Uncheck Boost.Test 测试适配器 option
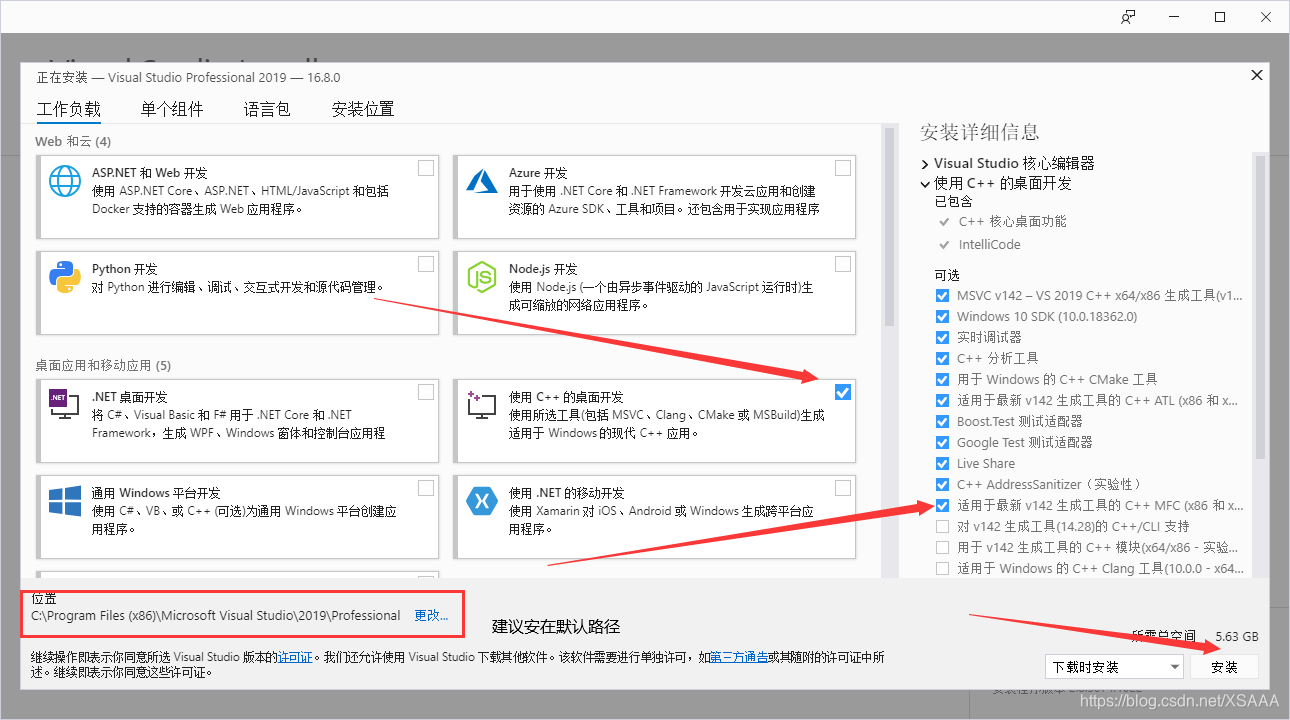This screenshot has height=720, width=1290. (x=942, y=422)
